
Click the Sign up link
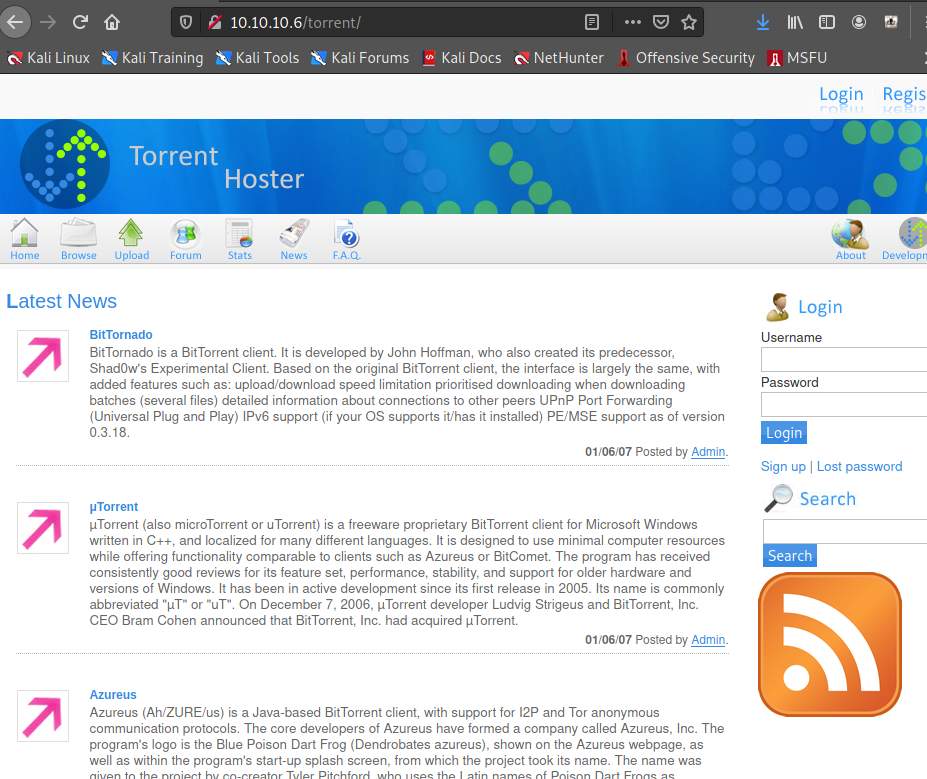coord(783,466)
